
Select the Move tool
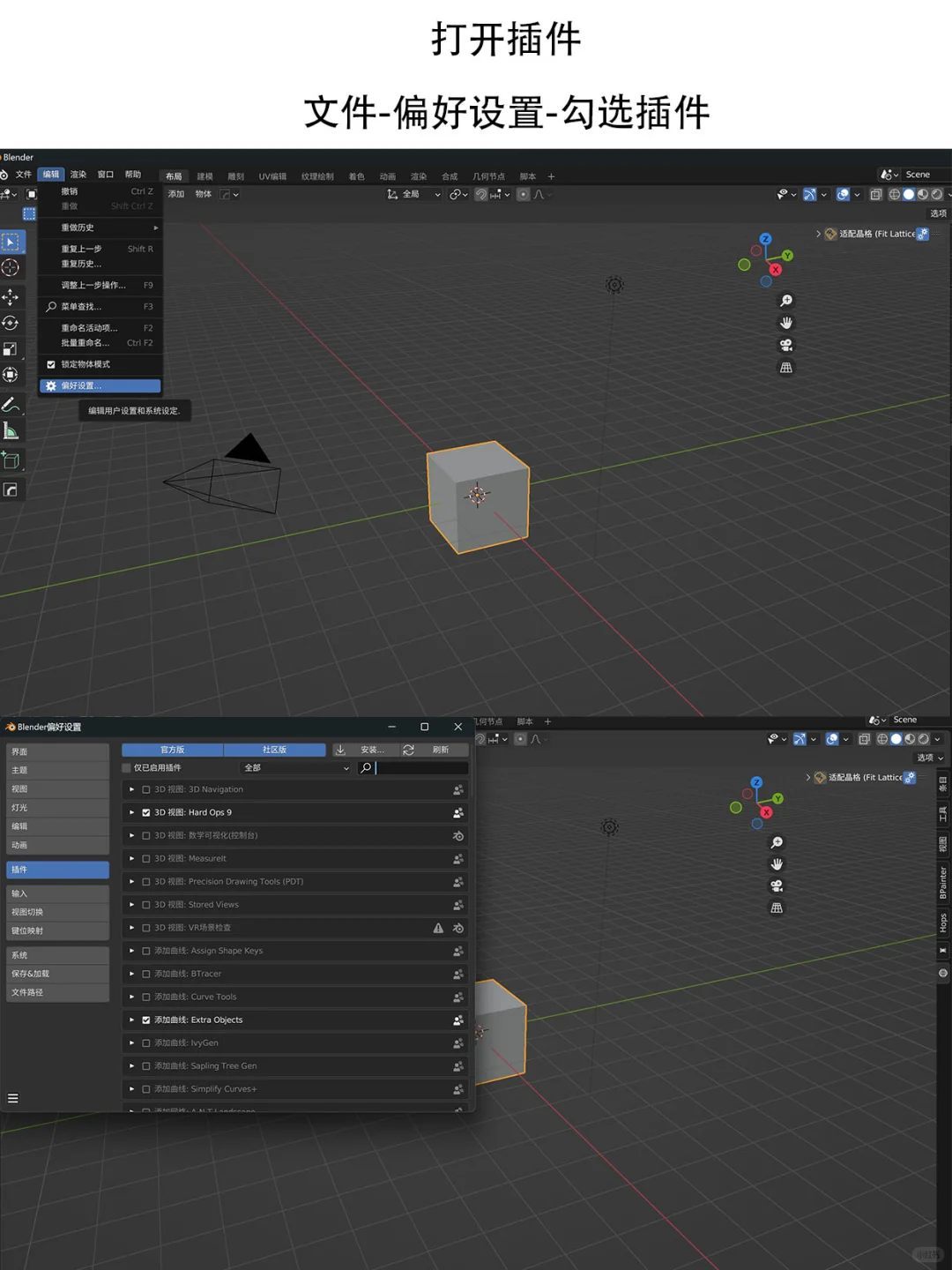11,296
